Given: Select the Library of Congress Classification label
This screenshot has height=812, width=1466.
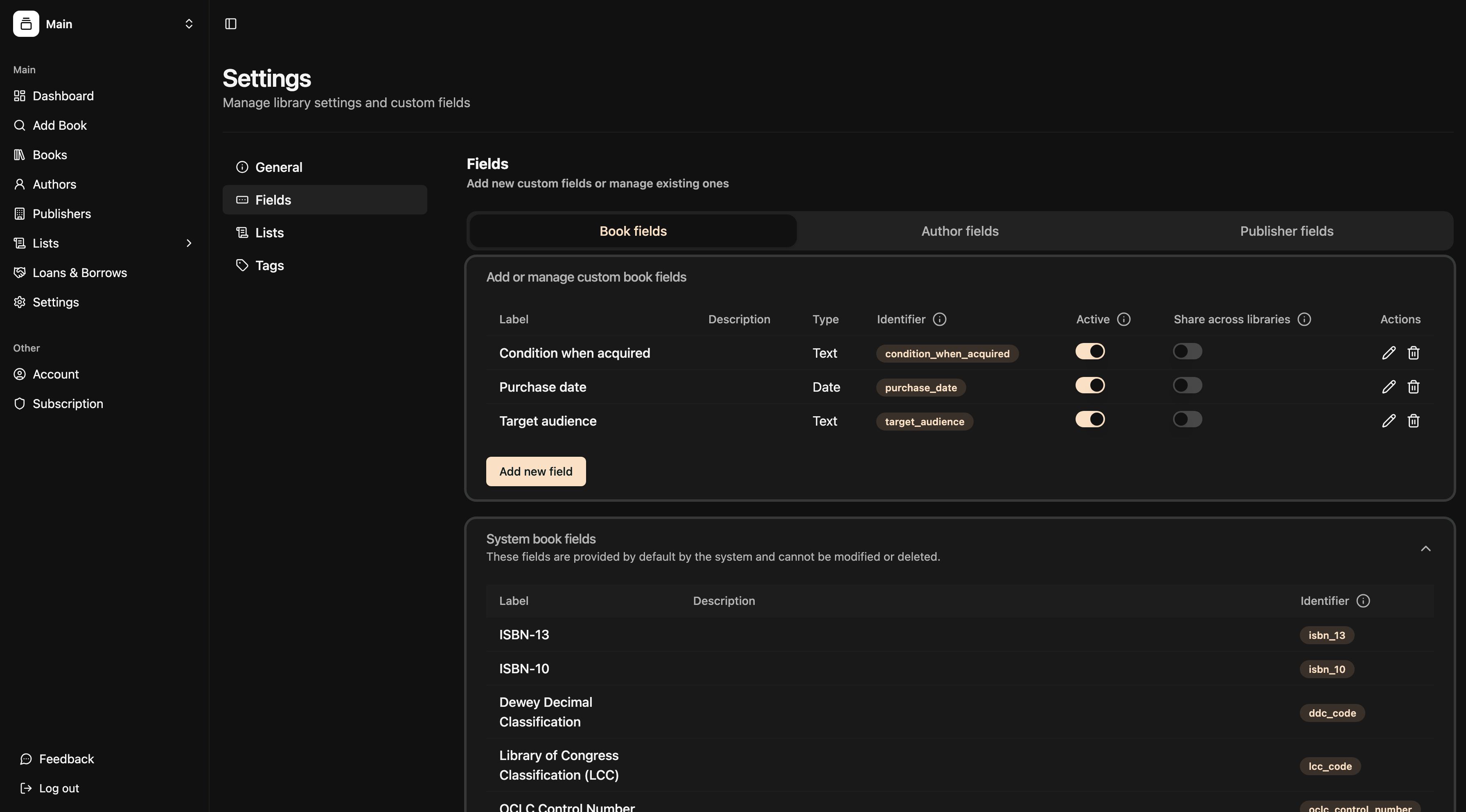Looking at the screenshot, I should click(559, 765).
